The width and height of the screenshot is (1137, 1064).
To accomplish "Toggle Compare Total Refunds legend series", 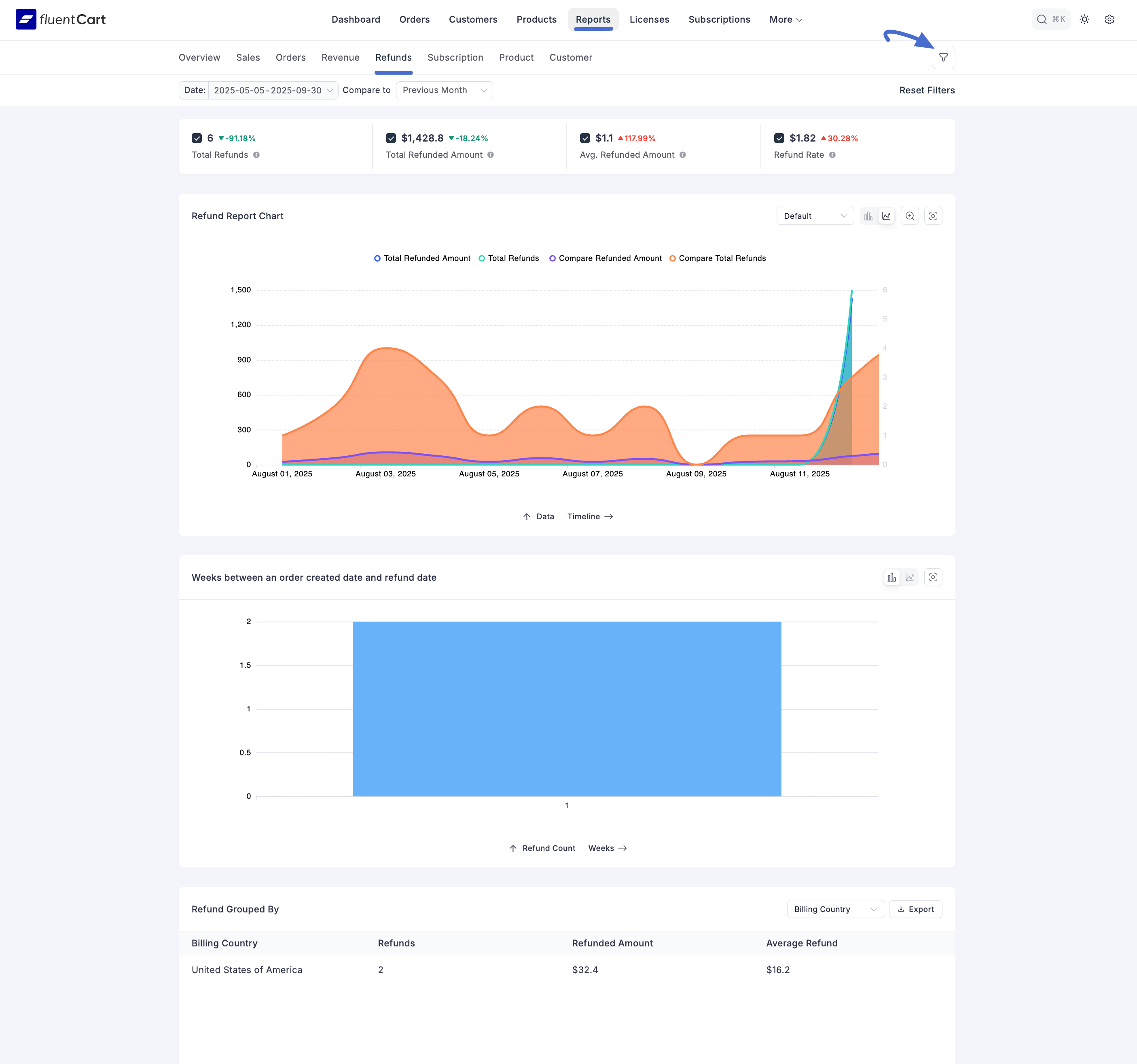I will click(717, 258).
